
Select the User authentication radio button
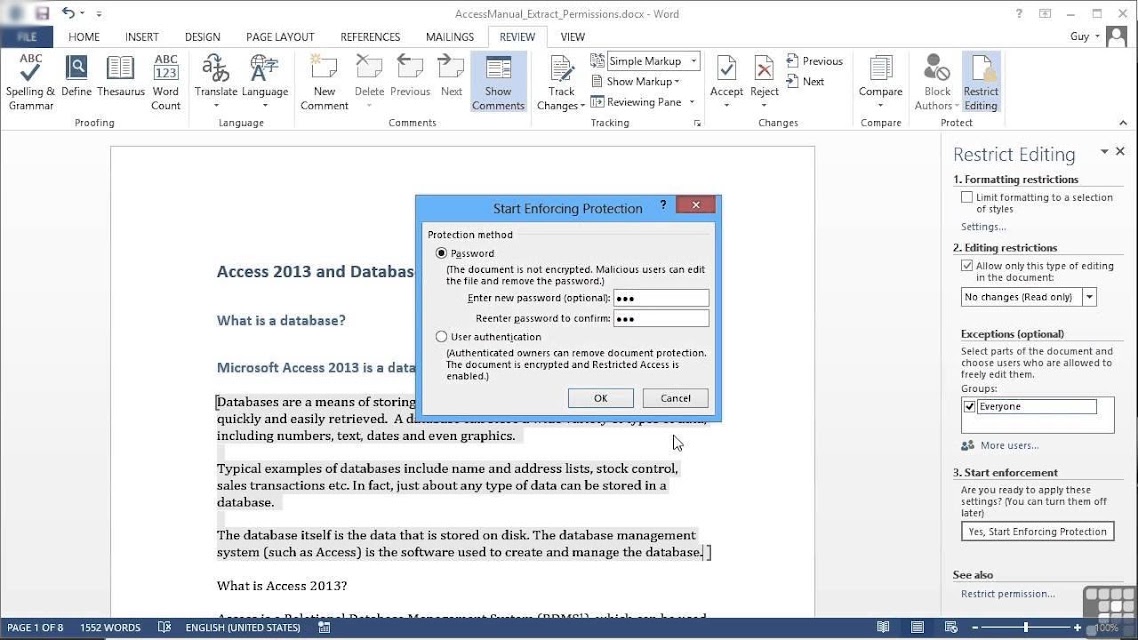click(x=441, y=337)
